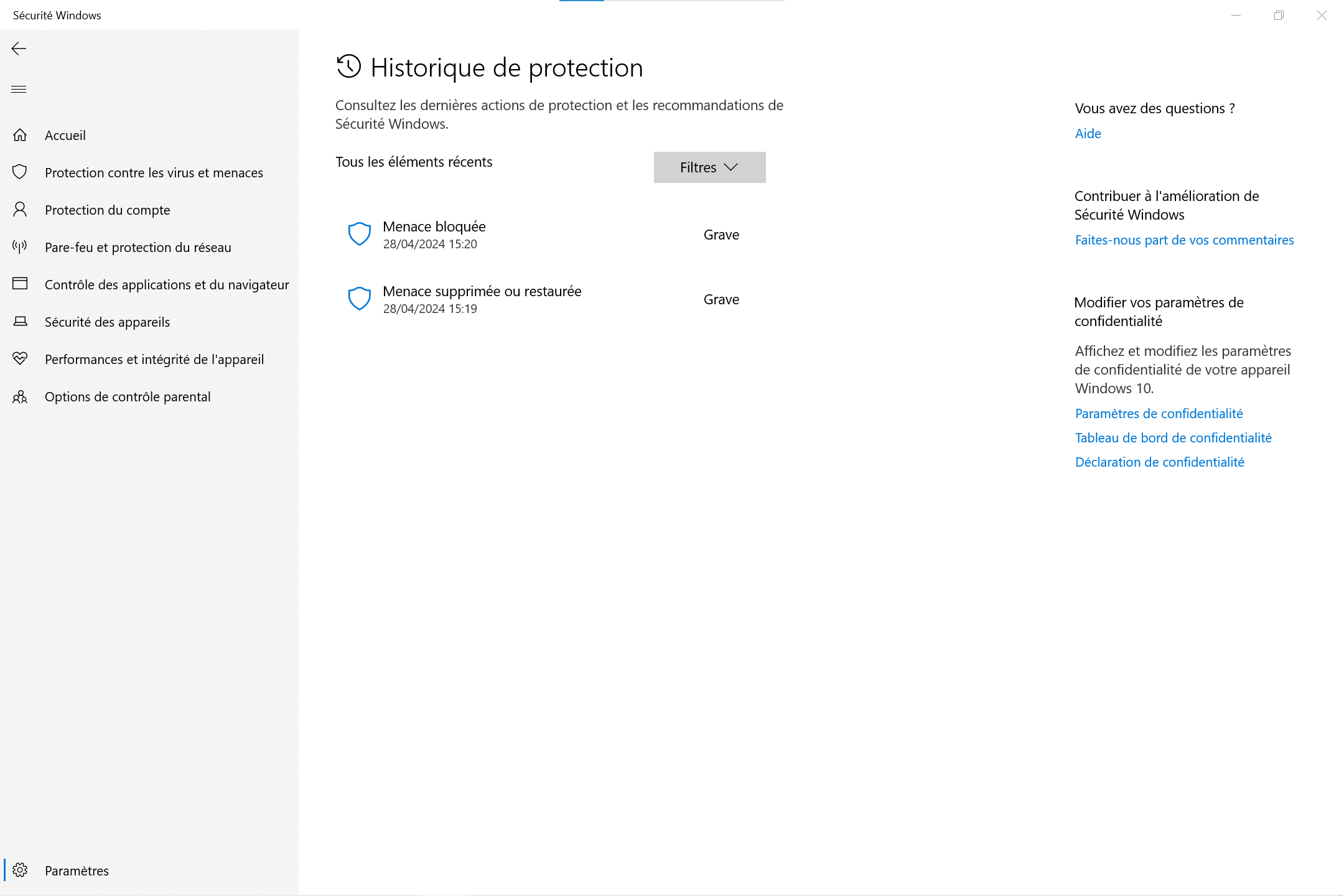Screen dimensions: 1344x896
Task: Toggle the hamburger navigation menu
Action: 19,89
